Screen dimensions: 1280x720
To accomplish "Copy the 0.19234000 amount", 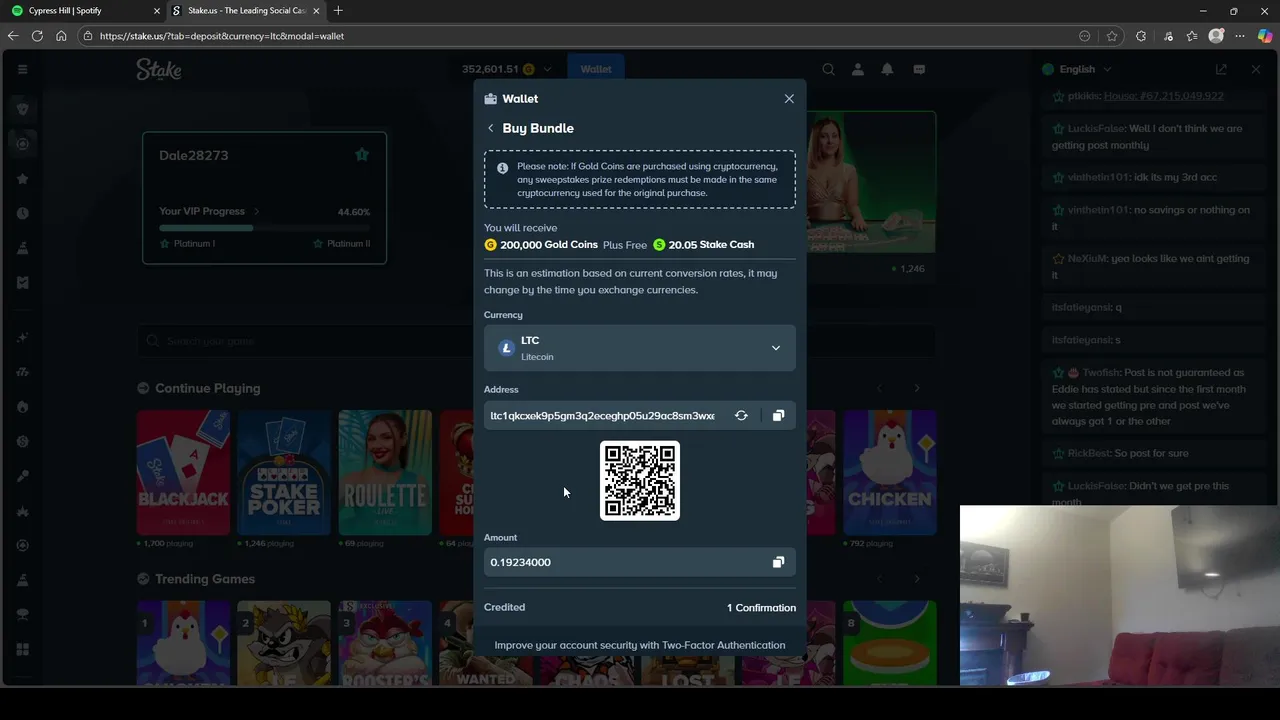I will tap(778, 562).
